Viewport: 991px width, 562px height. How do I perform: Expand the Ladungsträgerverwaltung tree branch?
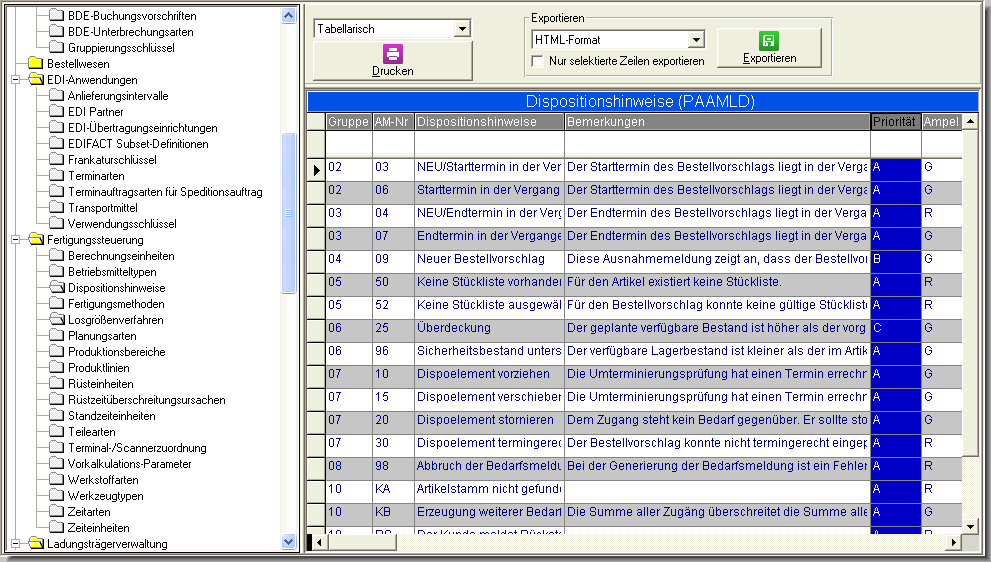pos(16,544)
